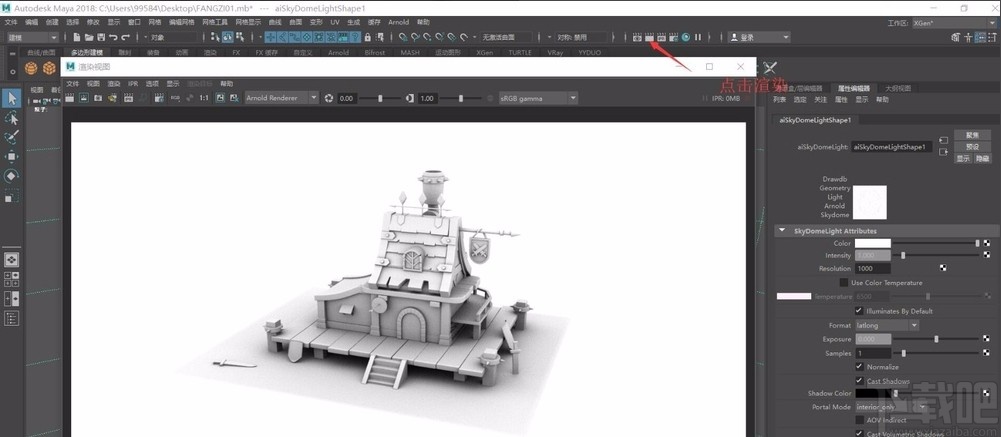Click the Intensity slider handle

903,255
